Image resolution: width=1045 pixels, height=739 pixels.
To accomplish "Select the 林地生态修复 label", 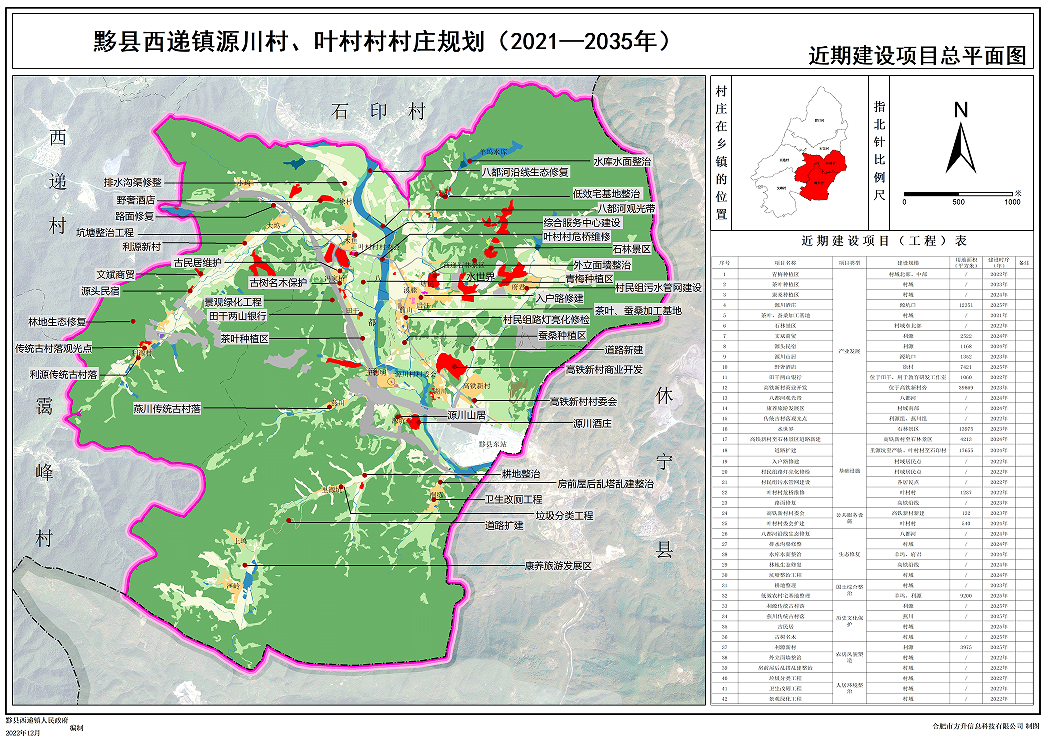I will 57,322.
